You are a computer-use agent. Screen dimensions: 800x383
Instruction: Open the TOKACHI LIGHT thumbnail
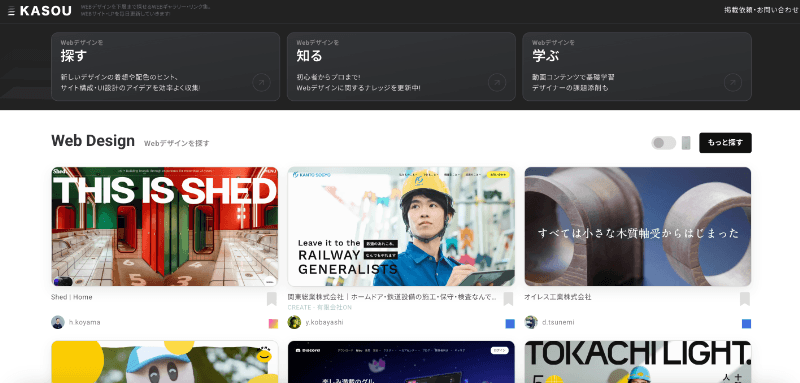click(638, 362)
